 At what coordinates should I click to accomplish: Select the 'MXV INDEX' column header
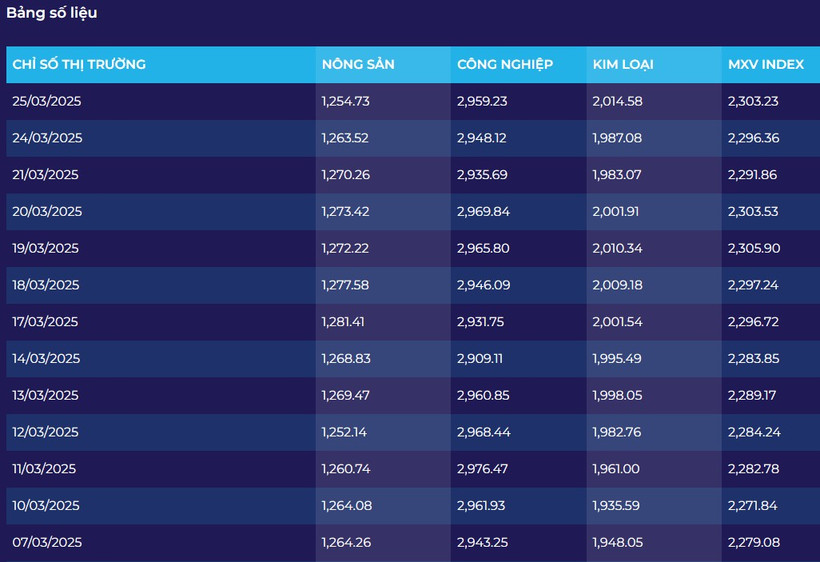(x=766, y=64)
